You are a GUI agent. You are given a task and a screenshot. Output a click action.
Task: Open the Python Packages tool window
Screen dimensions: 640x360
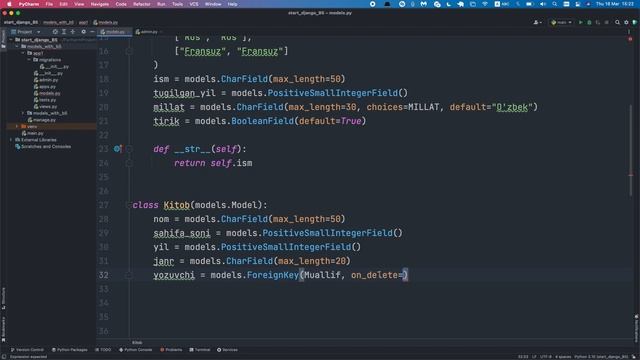point(69,350)
